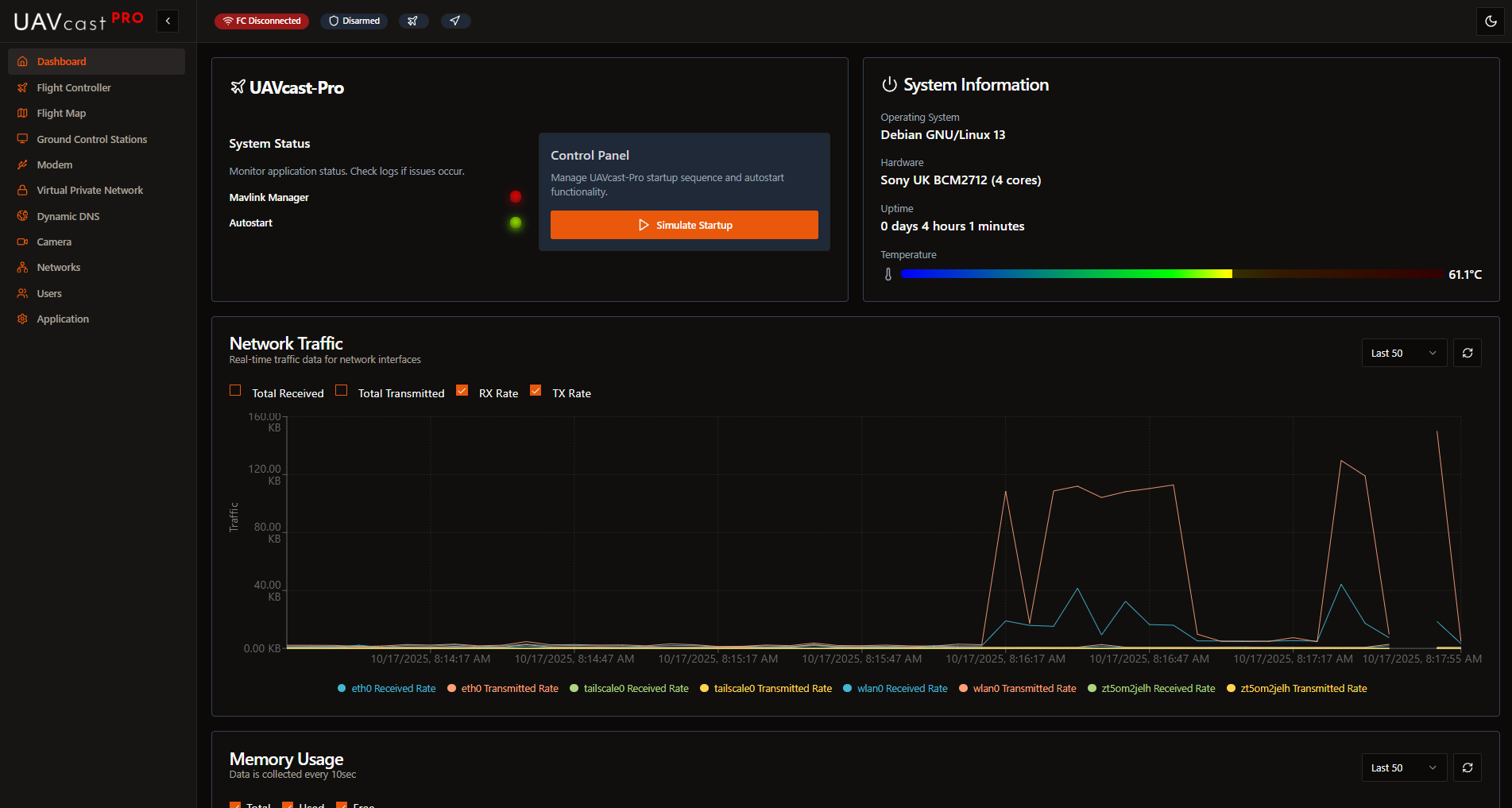Enable the Total Received checkbox
1512x808 pixels.
coord(235,391)
